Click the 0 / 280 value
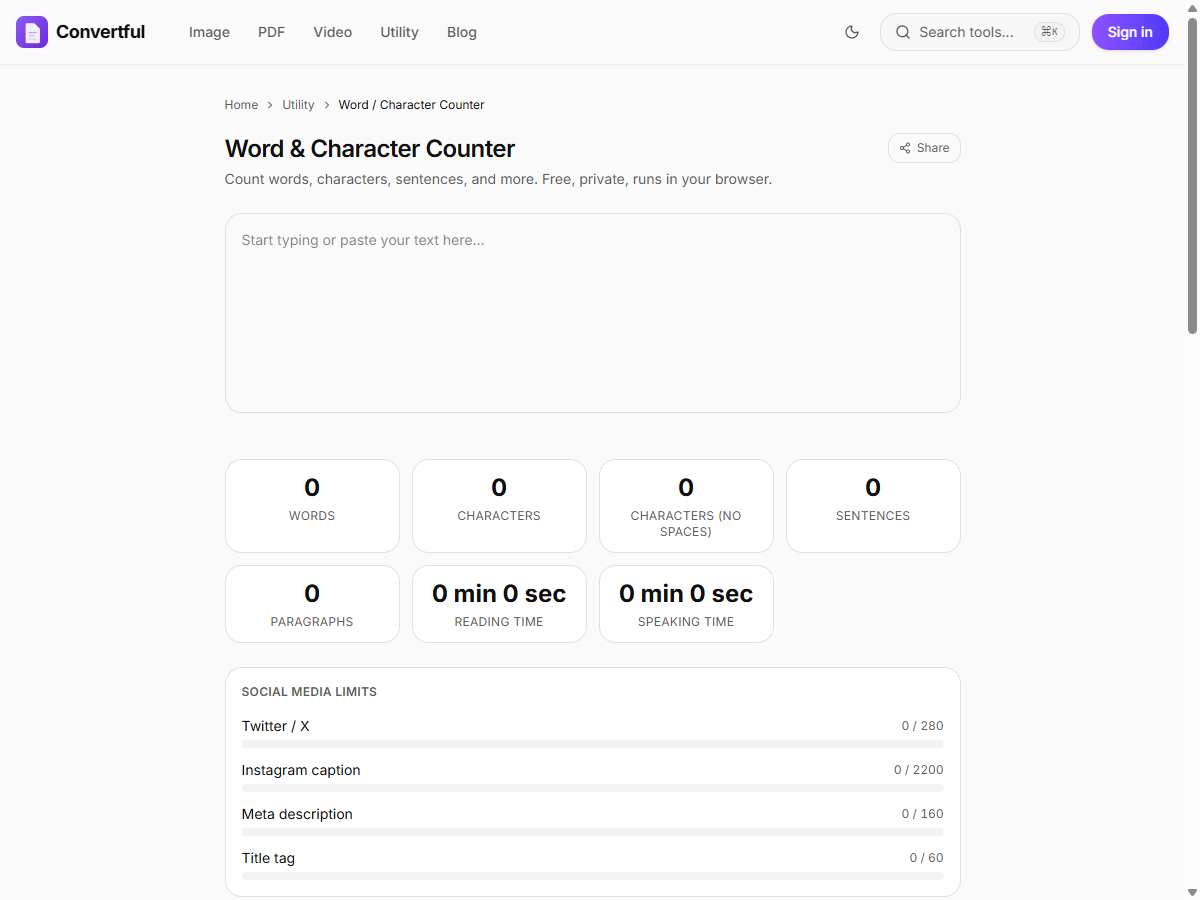Image resolution: width=1200 pixels, height=900 pixels. (x=922, y=726)
